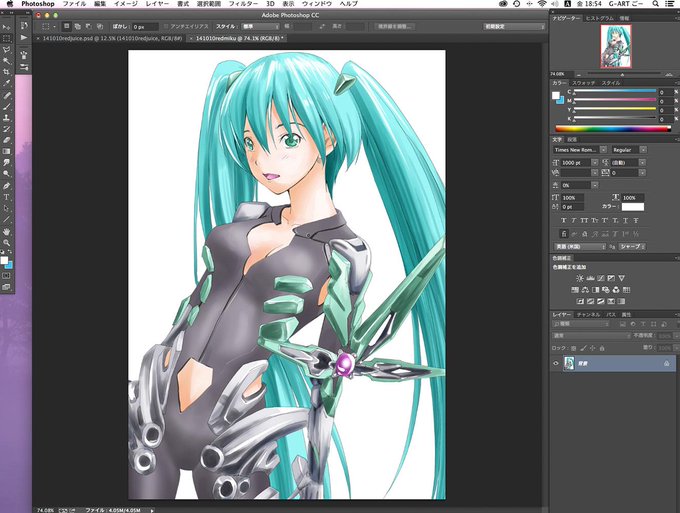The image size is (680, 513).
Task: Select the Move tool
Action: point(7,27)
